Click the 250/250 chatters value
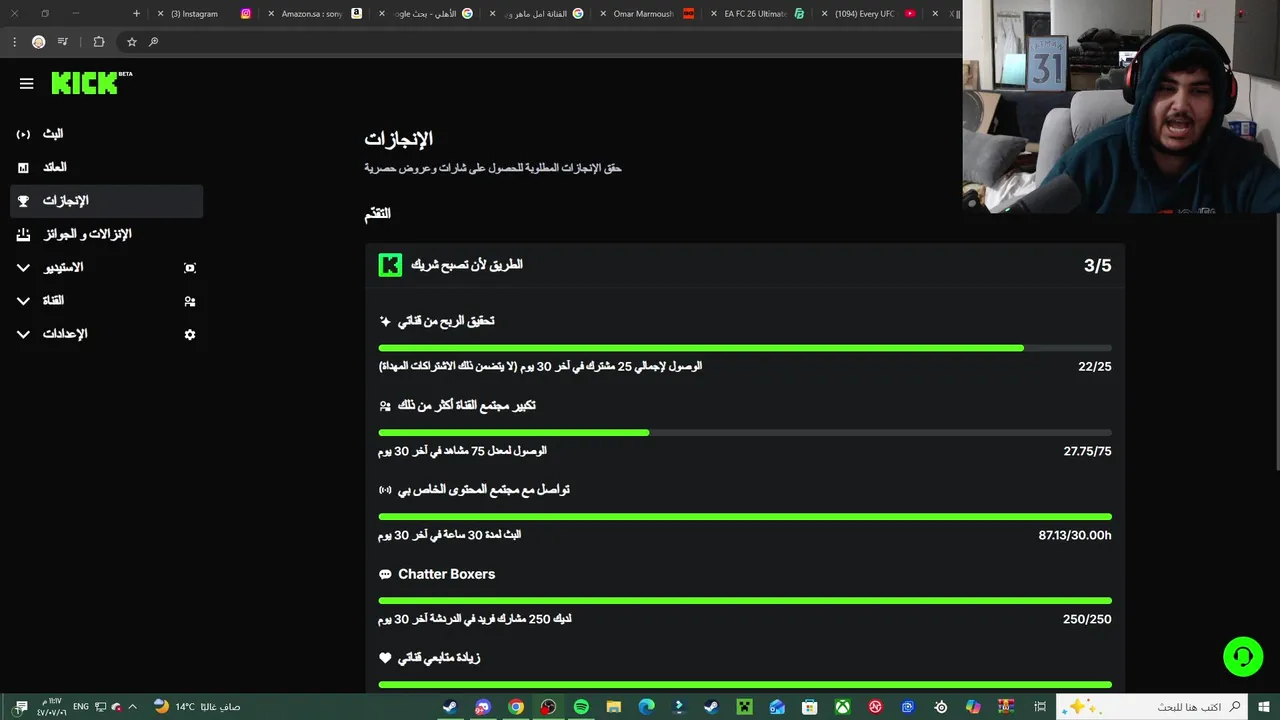Image resolution: width=1280 pixels, height=720 pixels. 1087,619
